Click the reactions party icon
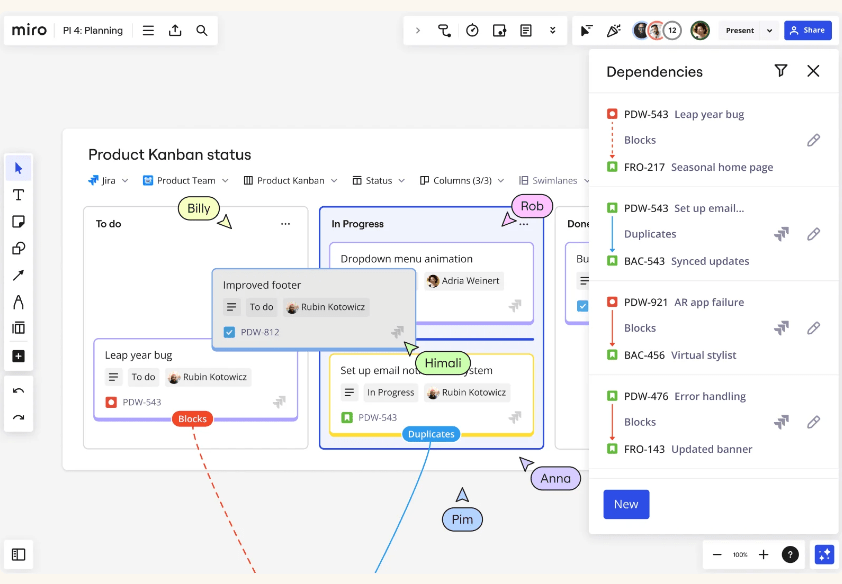842x584 pixels. (613, 31)
